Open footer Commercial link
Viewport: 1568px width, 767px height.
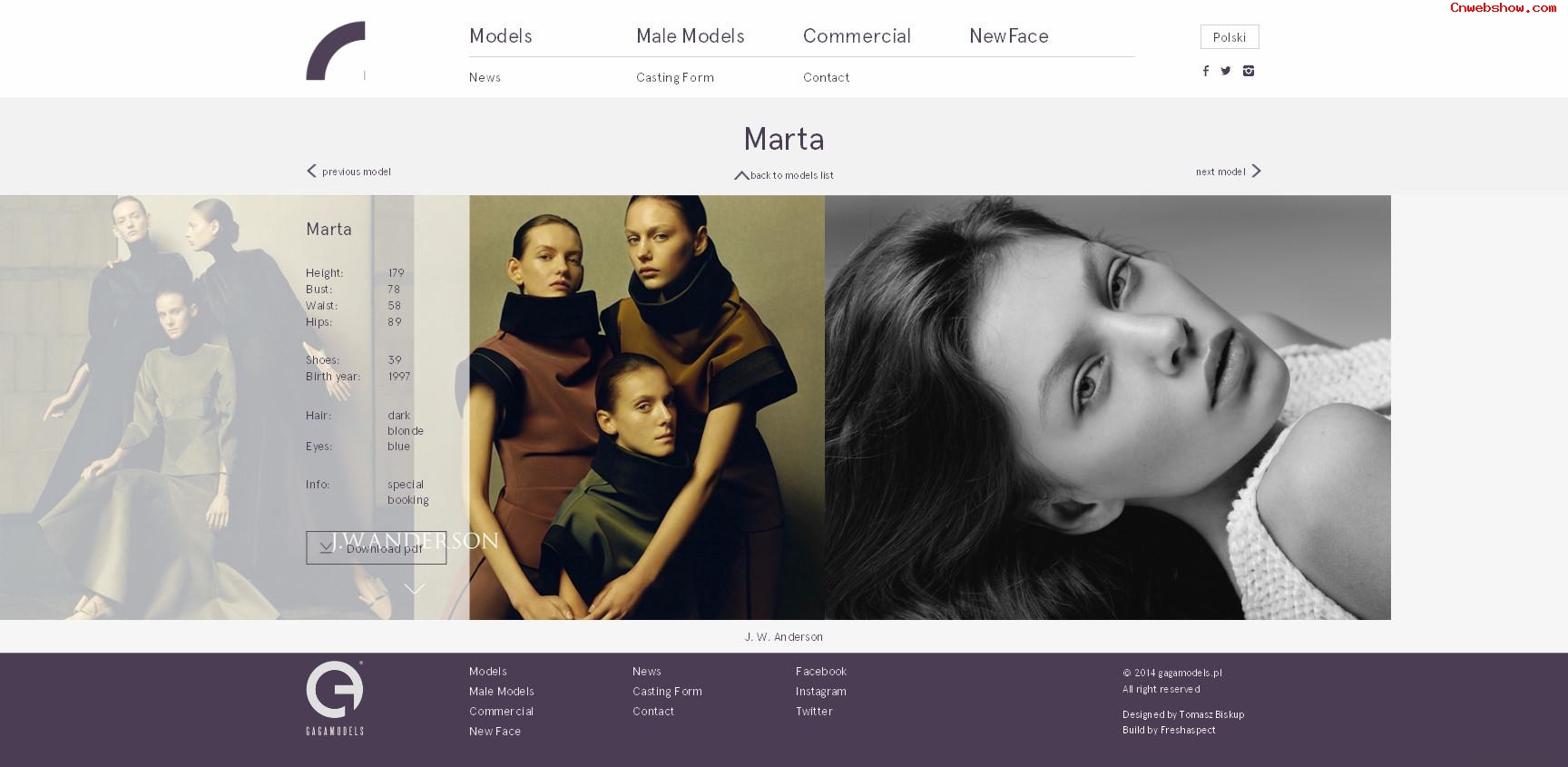pos(502,712)
